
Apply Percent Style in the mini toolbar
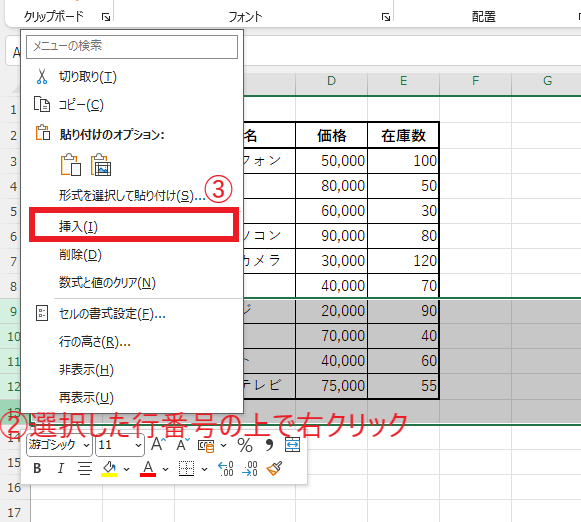pyautogui.click(x=245, y=445)
